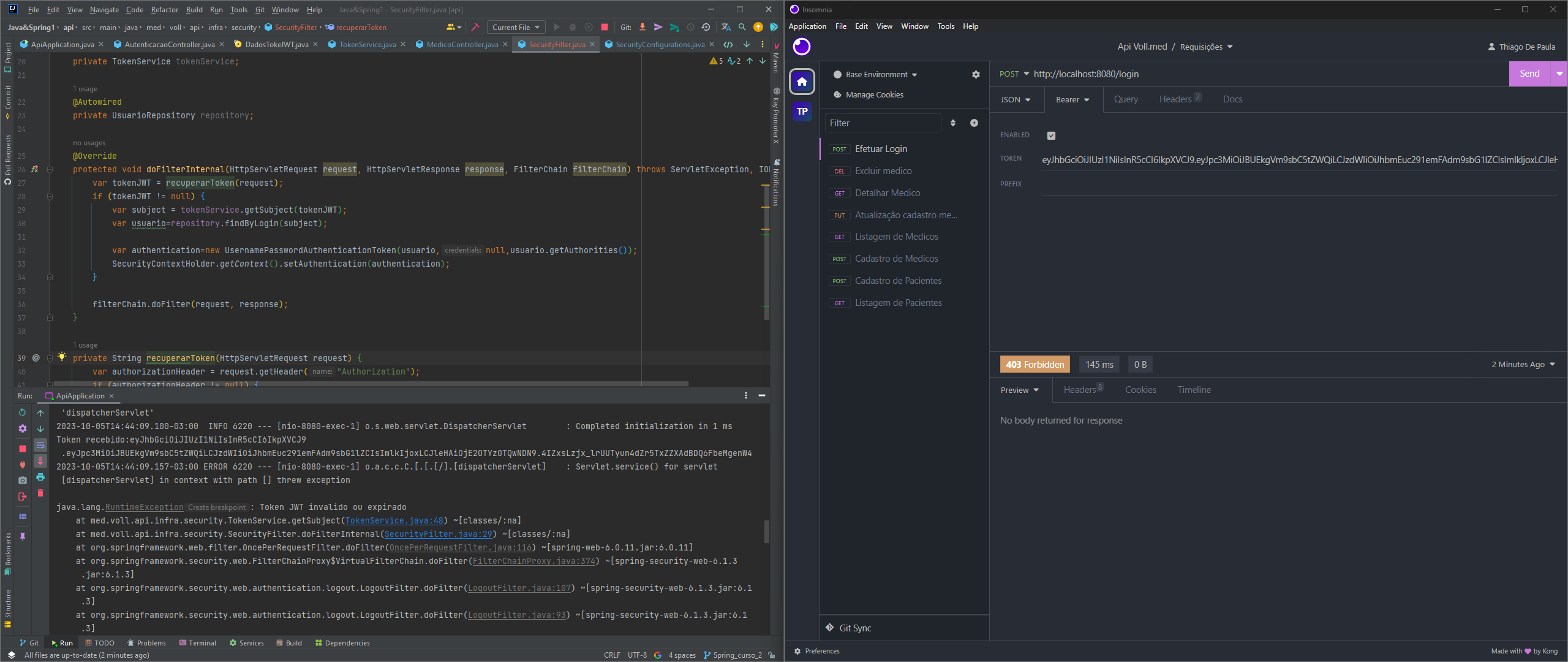Image resolution: width=1568 pixels, height=662 pixels.
Task: Open the sort order control next to Filter
Action: pos(953,123)
